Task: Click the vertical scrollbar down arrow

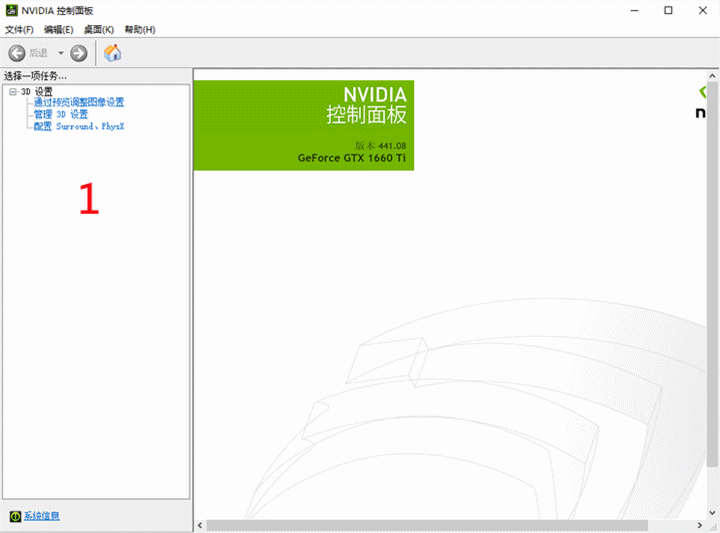Action: (712, 513)
